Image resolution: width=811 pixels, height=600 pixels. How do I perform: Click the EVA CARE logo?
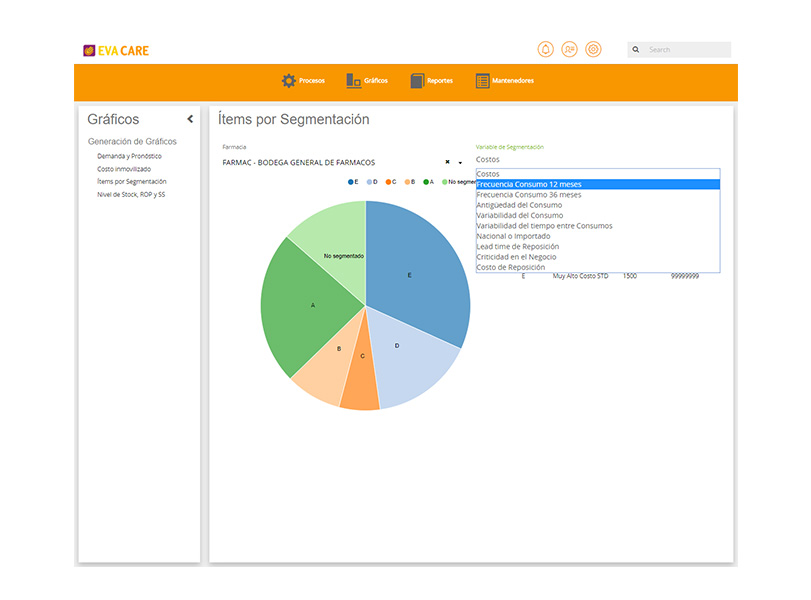click(x=116, y=51)
